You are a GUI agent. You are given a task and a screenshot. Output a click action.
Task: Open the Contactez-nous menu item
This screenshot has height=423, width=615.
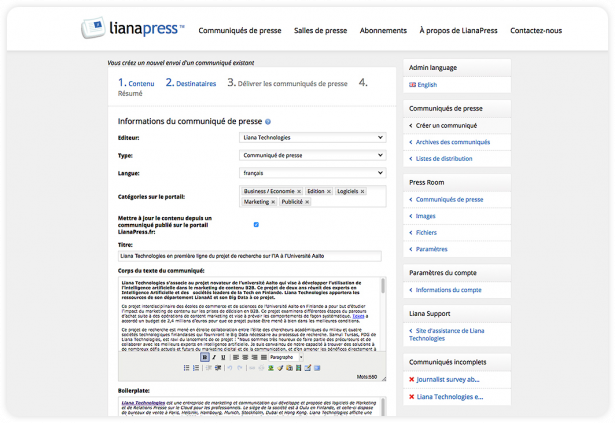tap(536, 31)
